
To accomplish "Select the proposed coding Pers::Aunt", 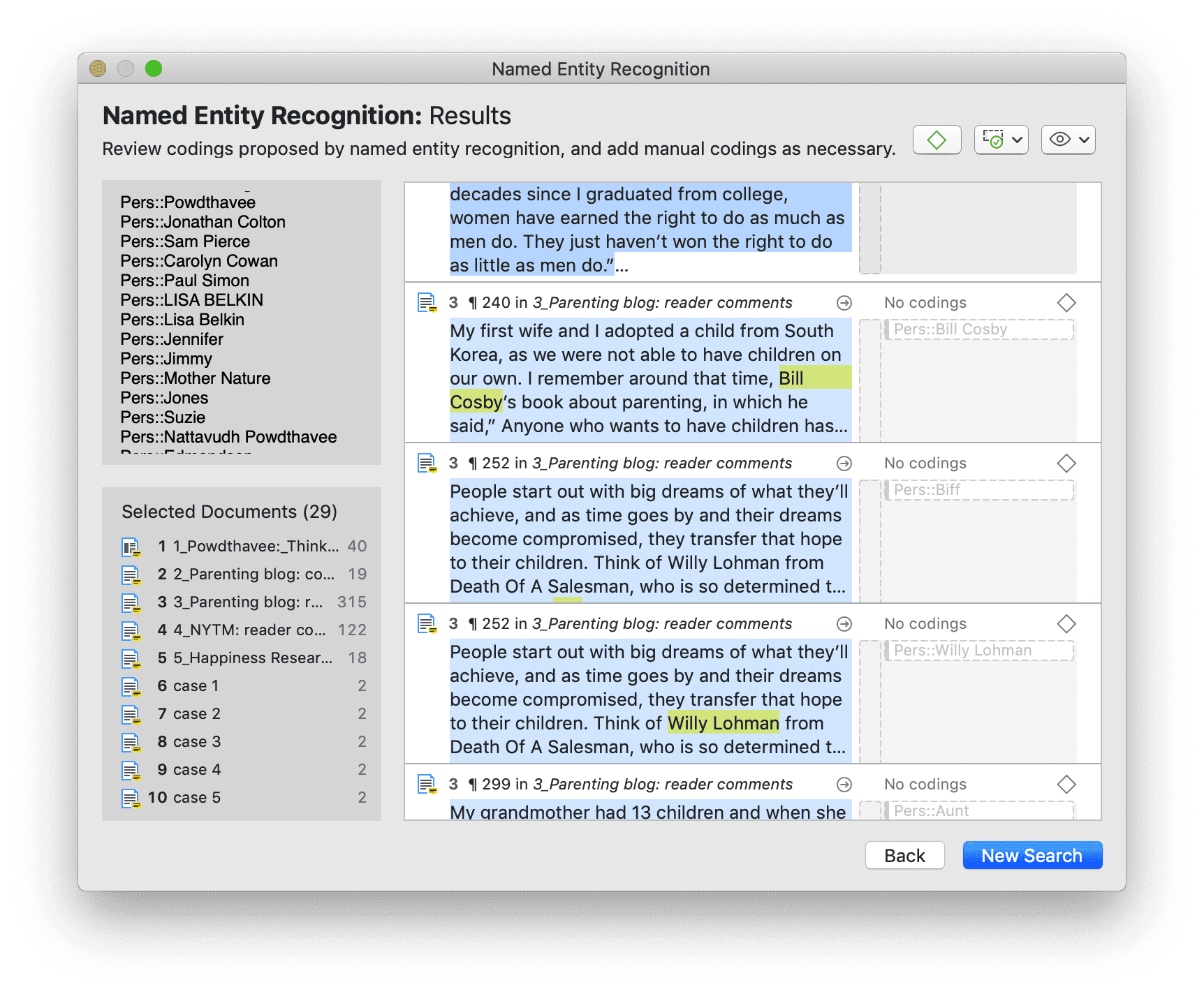I will (x=979, y=811).
